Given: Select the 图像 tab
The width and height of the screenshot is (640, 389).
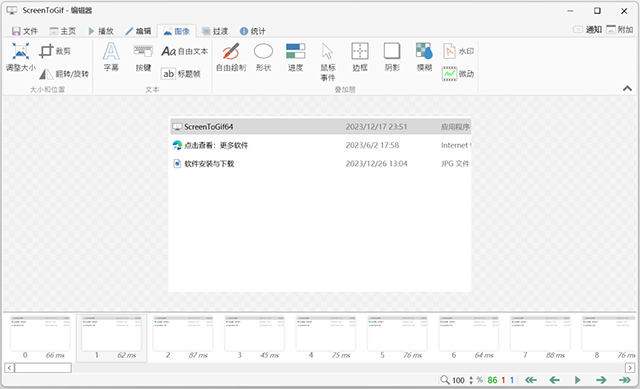Looking at the screenshot, I should 177,31.
